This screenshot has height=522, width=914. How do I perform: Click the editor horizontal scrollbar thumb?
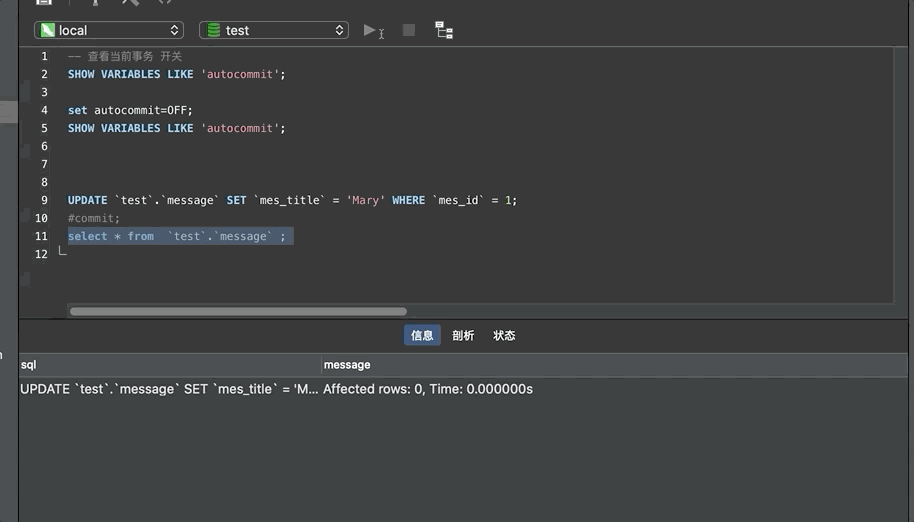pyautogui.click(x=238, y=311)
